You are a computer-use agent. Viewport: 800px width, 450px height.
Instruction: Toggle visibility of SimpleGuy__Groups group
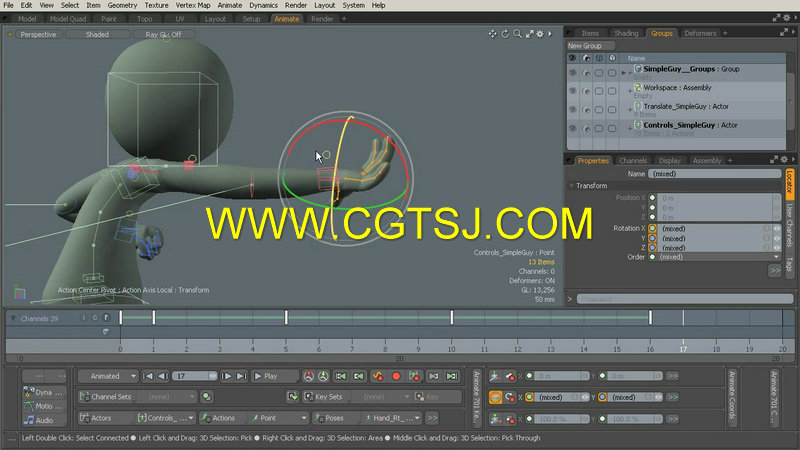(572, 72)
